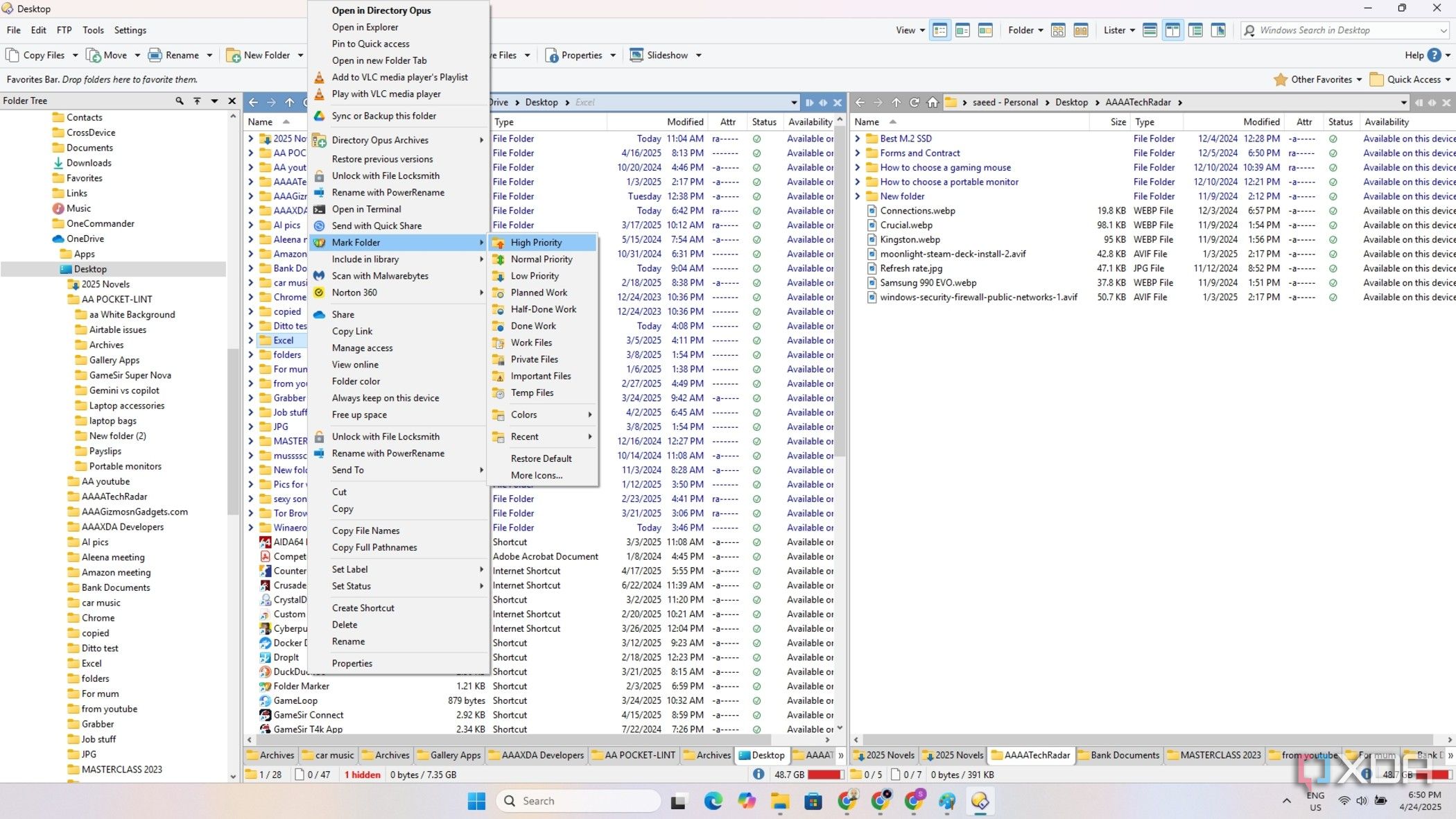Go up one level in left pane

(290, 102)
